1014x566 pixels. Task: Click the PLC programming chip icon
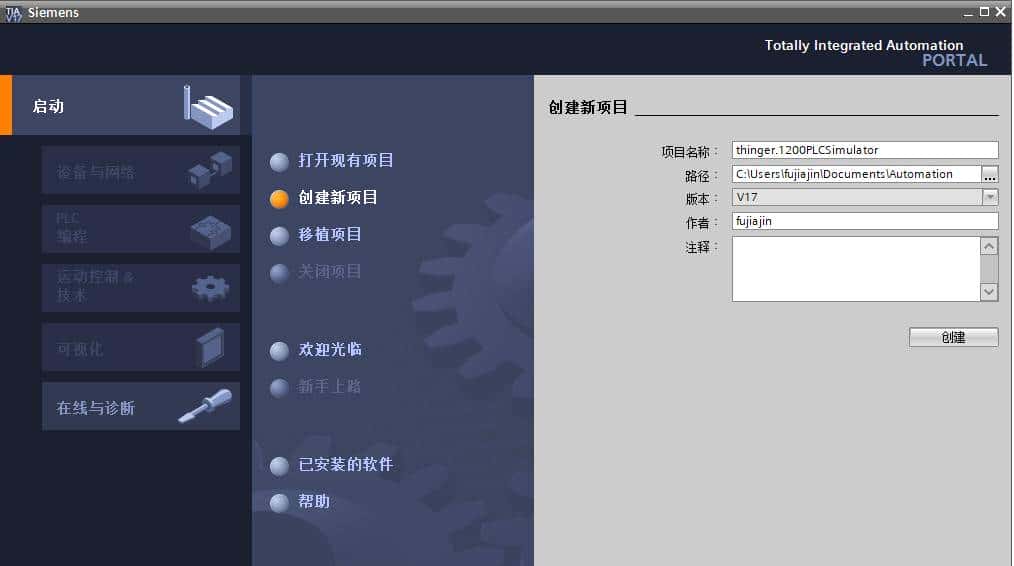[211, 231]
